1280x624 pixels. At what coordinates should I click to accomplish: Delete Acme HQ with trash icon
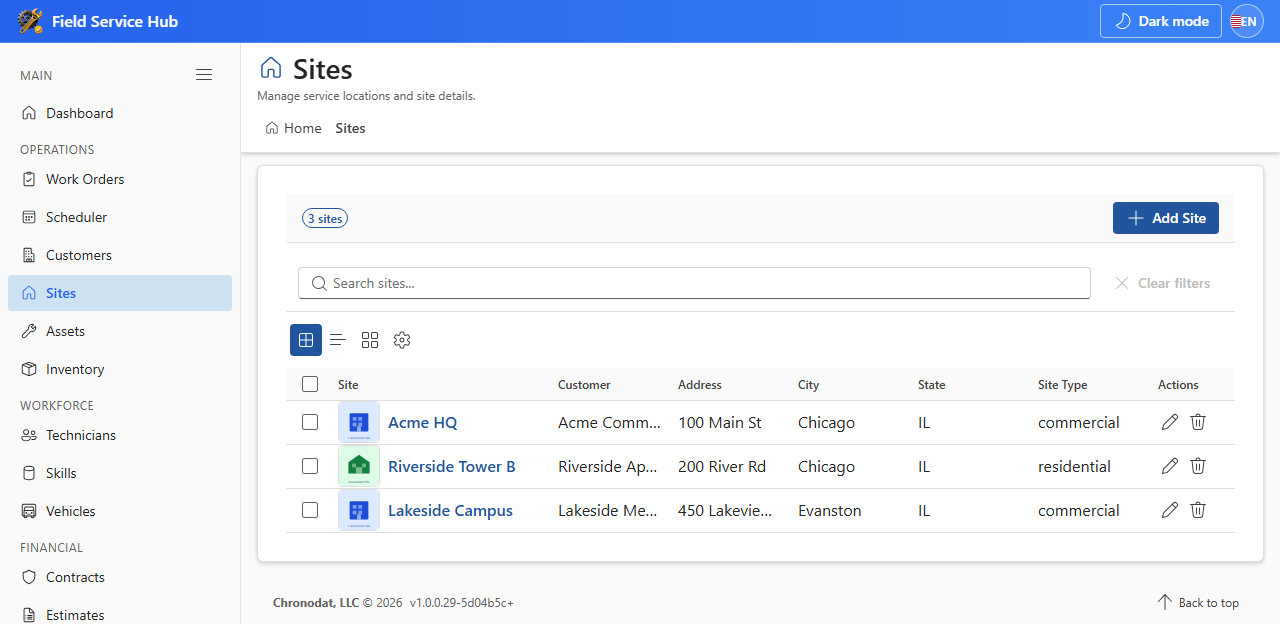pyautogui.click(x=1198, y=422)
